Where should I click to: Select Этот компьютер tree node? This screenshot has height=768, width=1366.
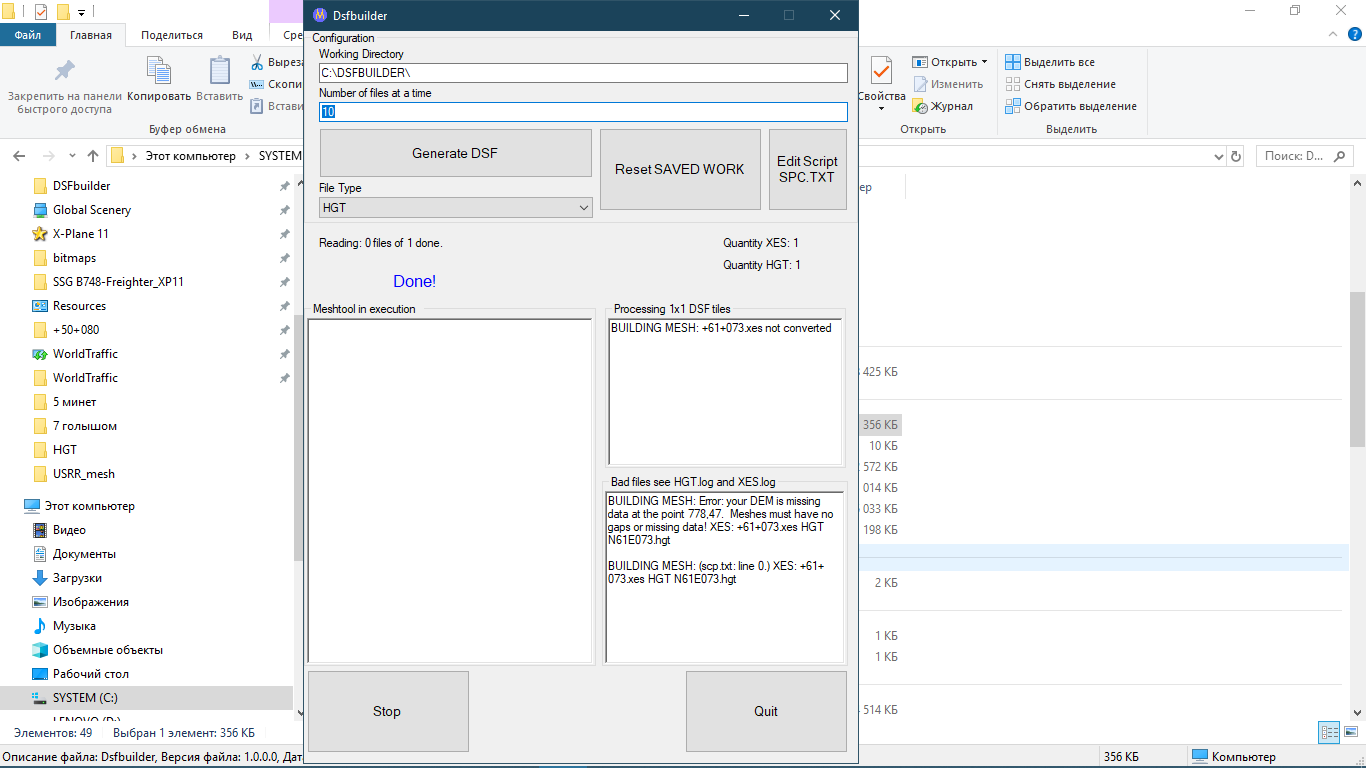click(x=89, y=506)
